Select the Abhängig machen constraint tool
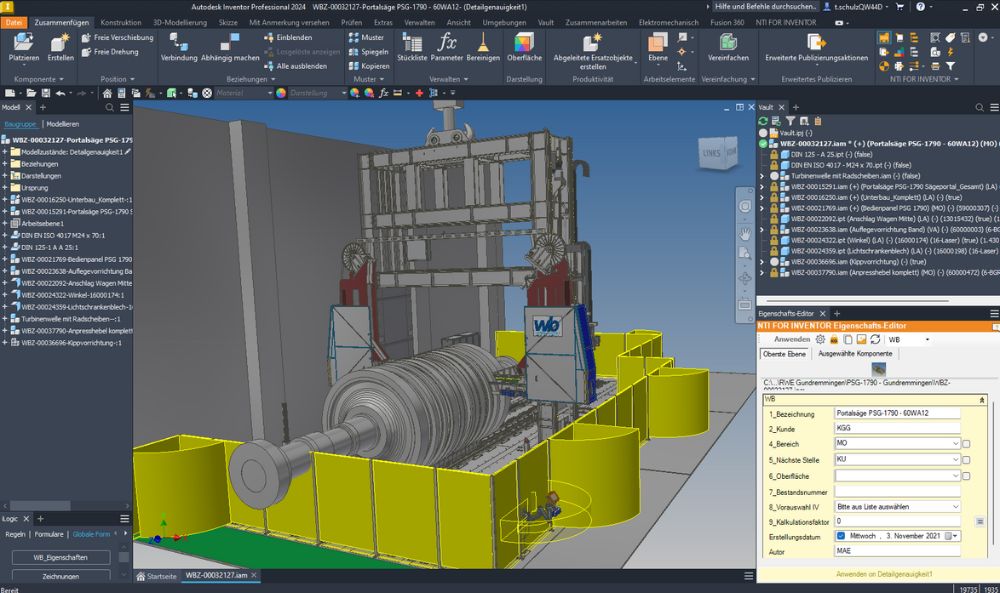This screenshot has width=1000, height=593. tap(230, 47)
